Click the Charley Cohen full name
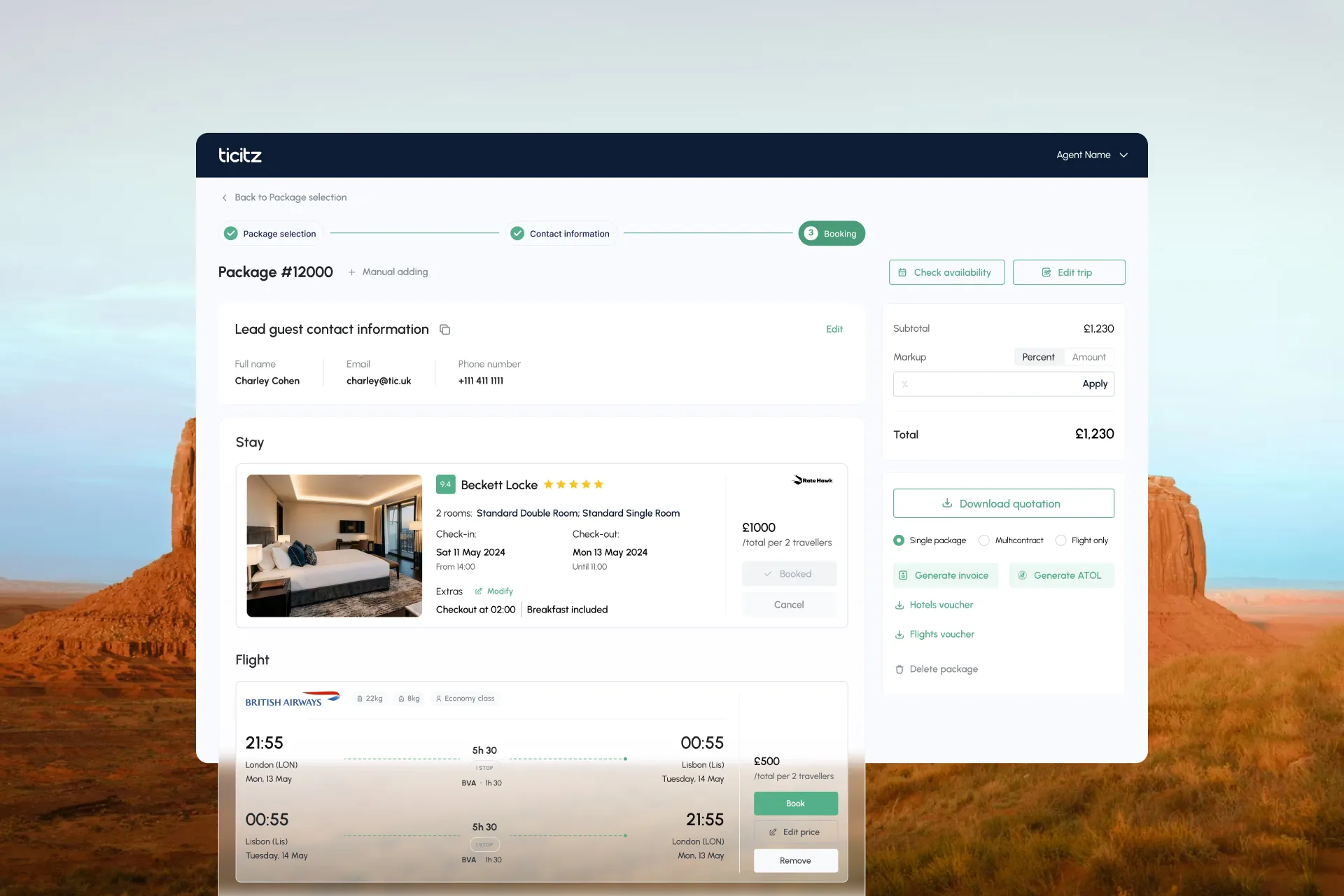Screen dimensions: 1344x896 tap(267, 381)
